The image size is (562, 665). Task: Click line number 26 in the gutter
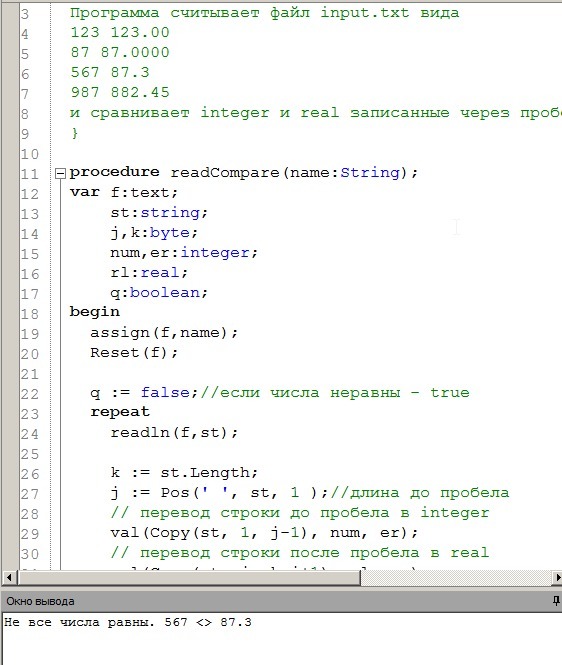pos(29,474)
